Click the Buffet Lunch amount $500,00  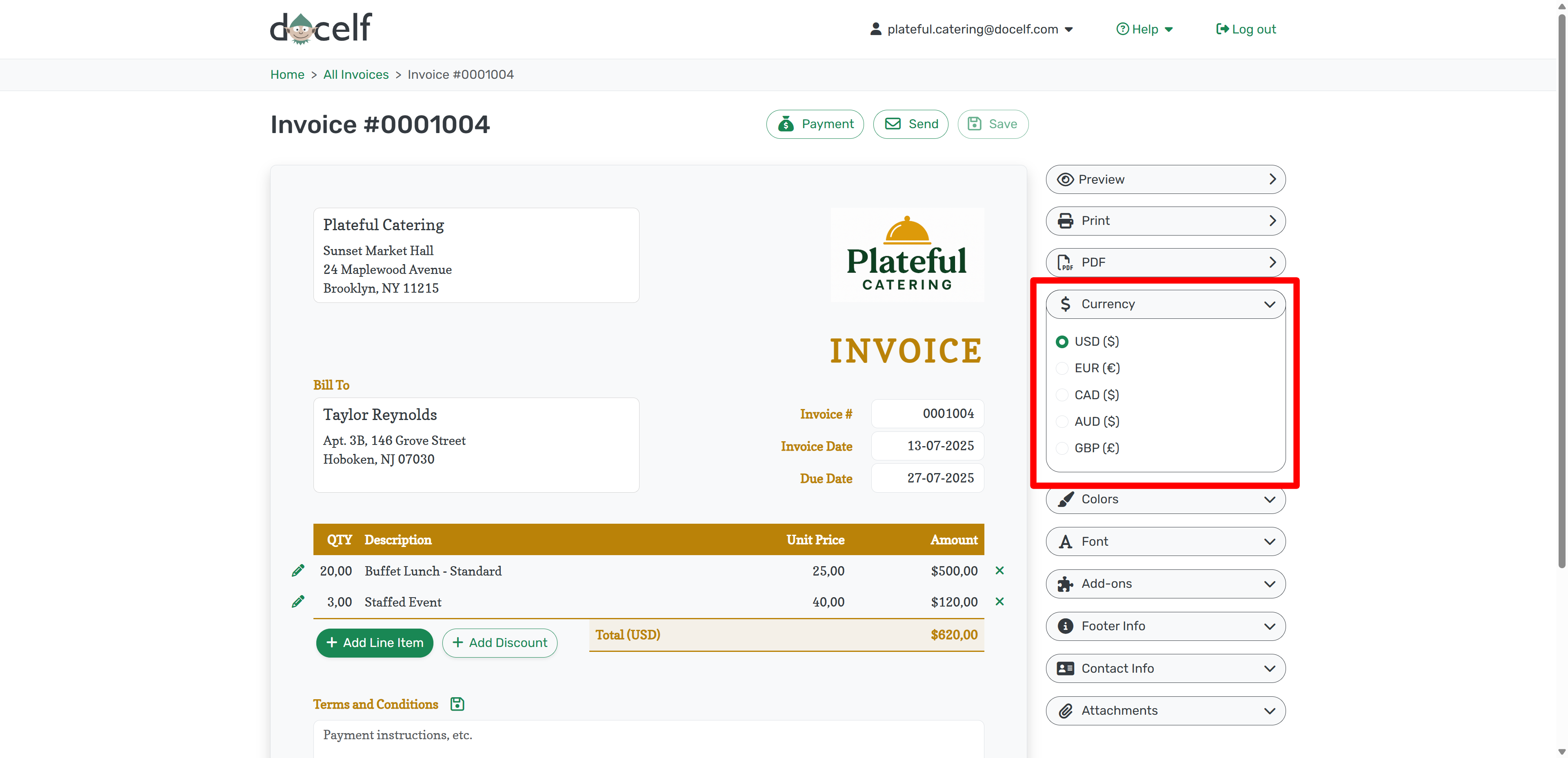pyautogui.click(x=954, y=571)
